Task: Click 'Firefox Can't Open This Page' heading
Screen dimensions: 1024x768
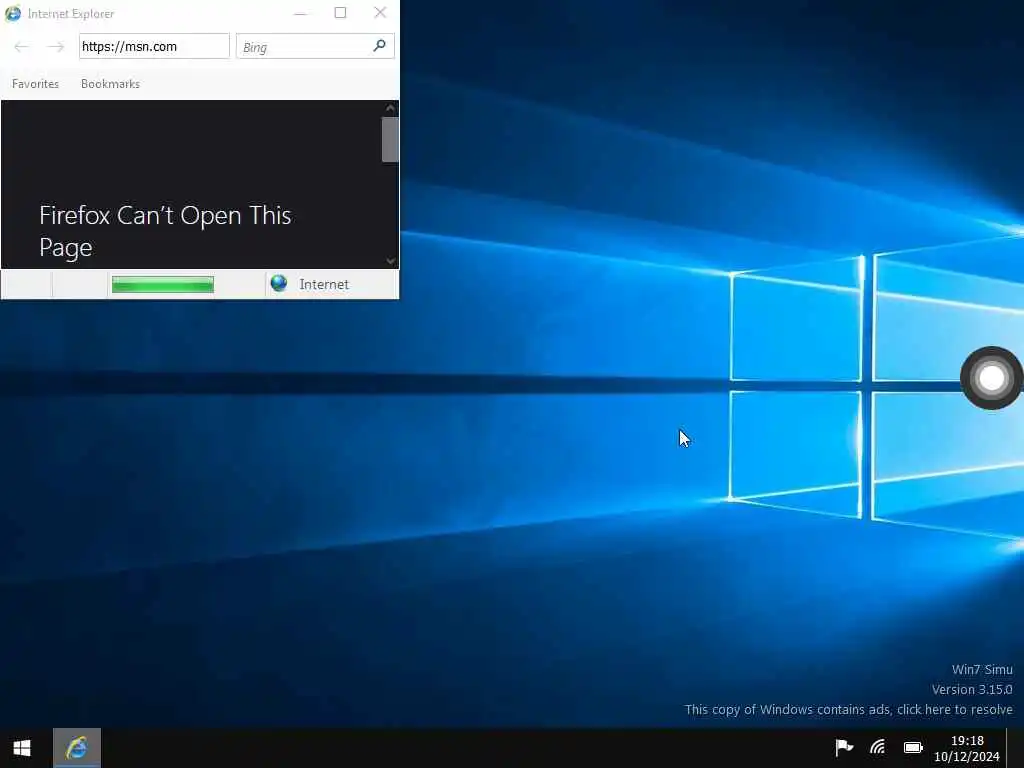Action: click(x=165, y=231)
